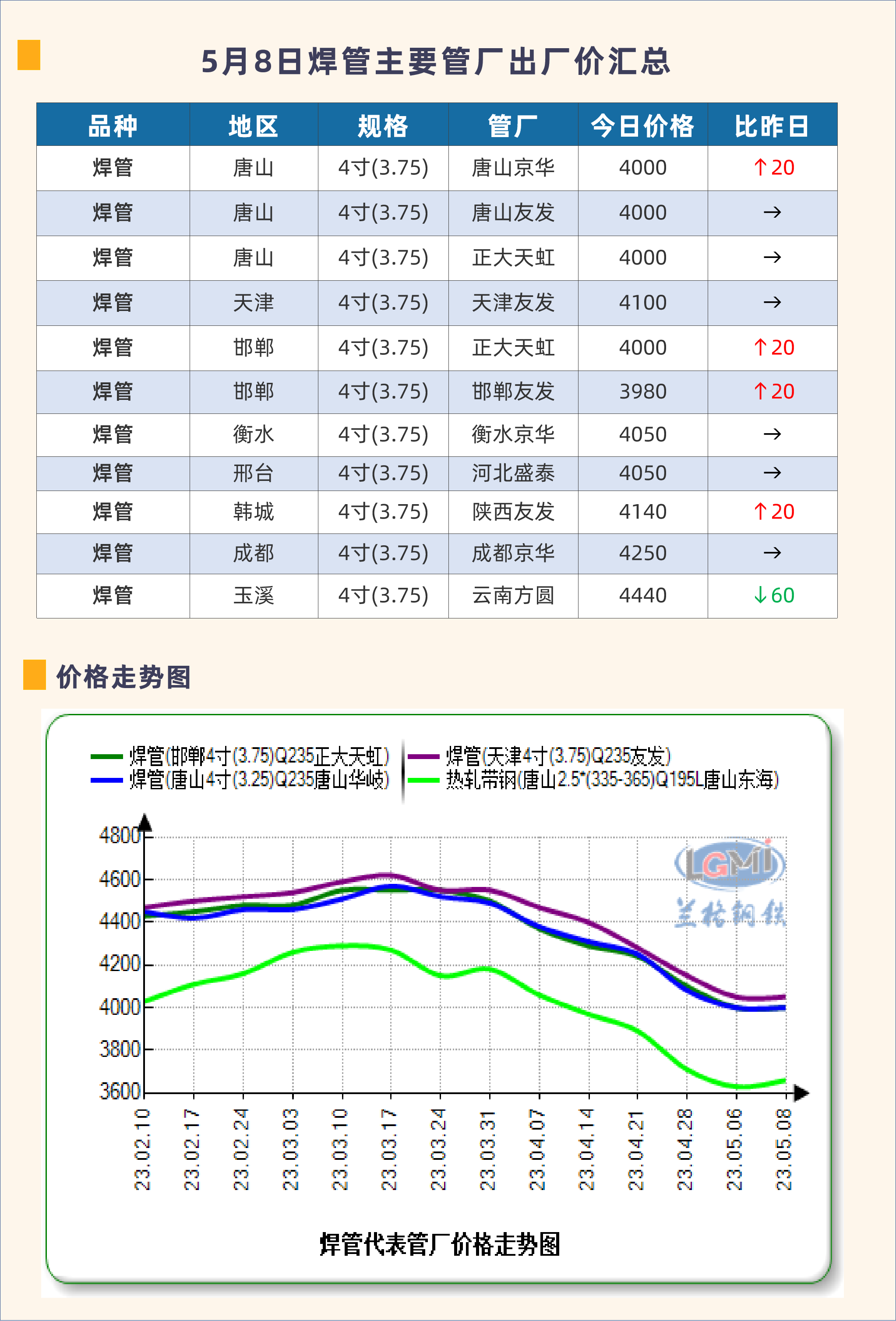The image size is (896, 1321).
Task: Click the red up arrow for 唐山京华
Action: 760,168
